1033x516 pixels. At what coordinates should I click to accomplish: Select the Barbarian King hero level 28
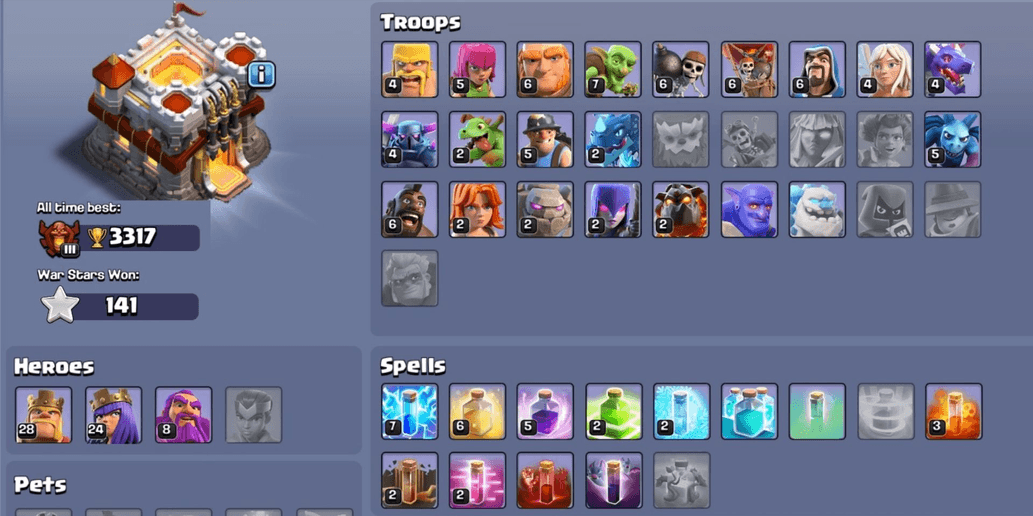click(x=44, y=415)
